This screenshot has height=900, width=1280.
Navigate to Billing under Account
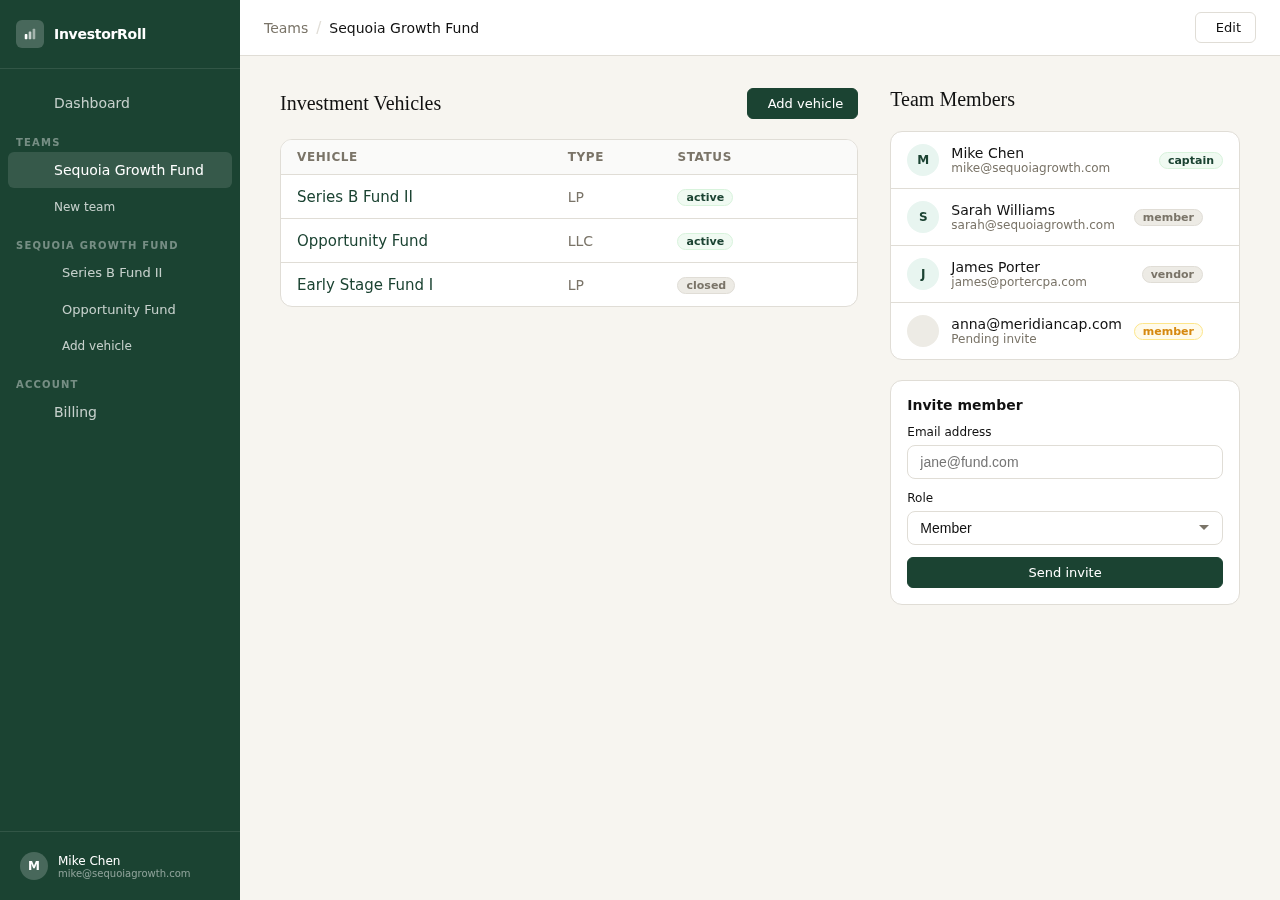(x=75, y=412)
